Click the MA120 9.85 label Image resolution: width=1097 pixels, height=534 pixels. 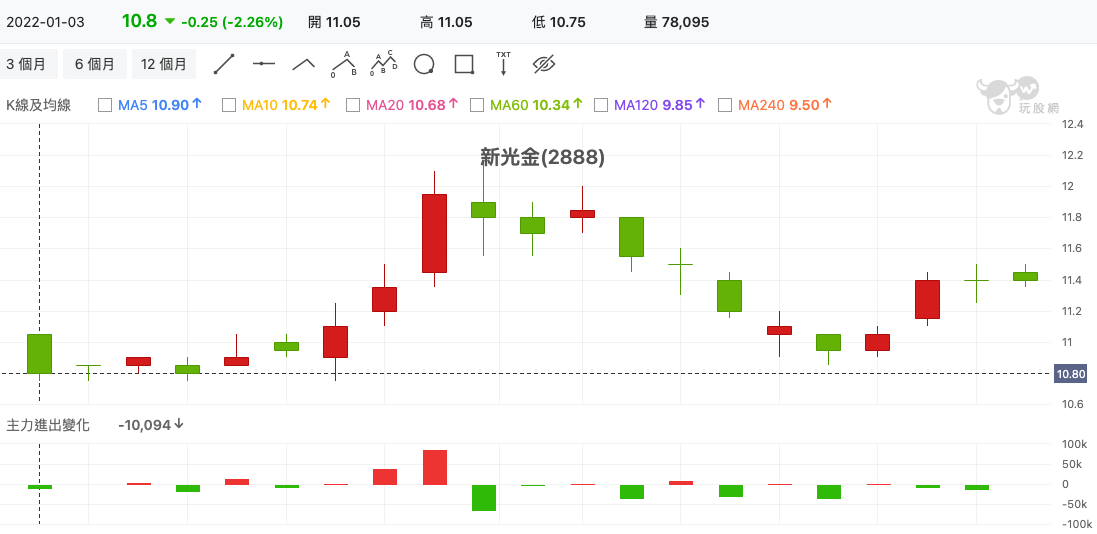click(660, 105)
